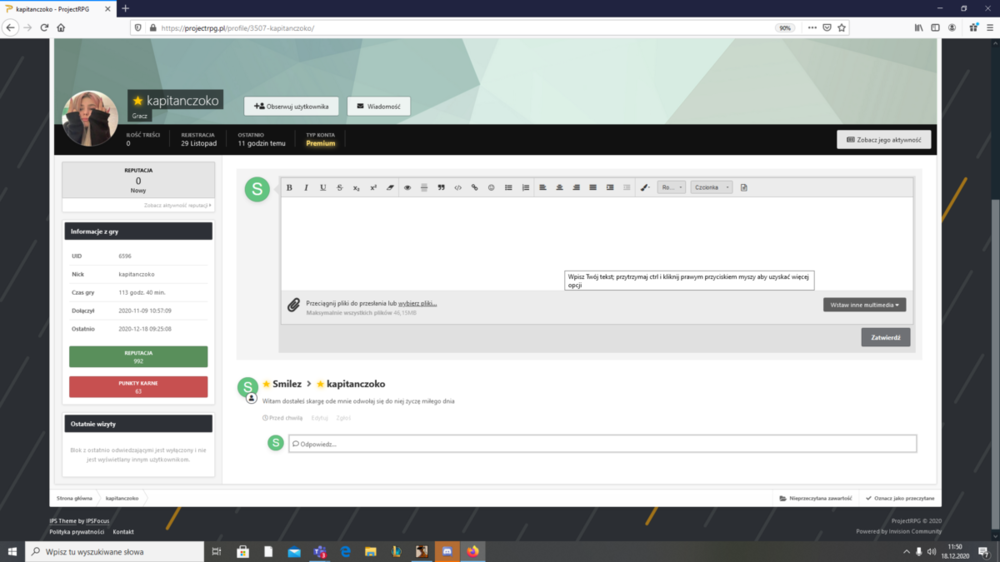Toggle underline formatting in the editor toolbar
The height and width of the screenshot is (562, 1000).
[323, 188]
